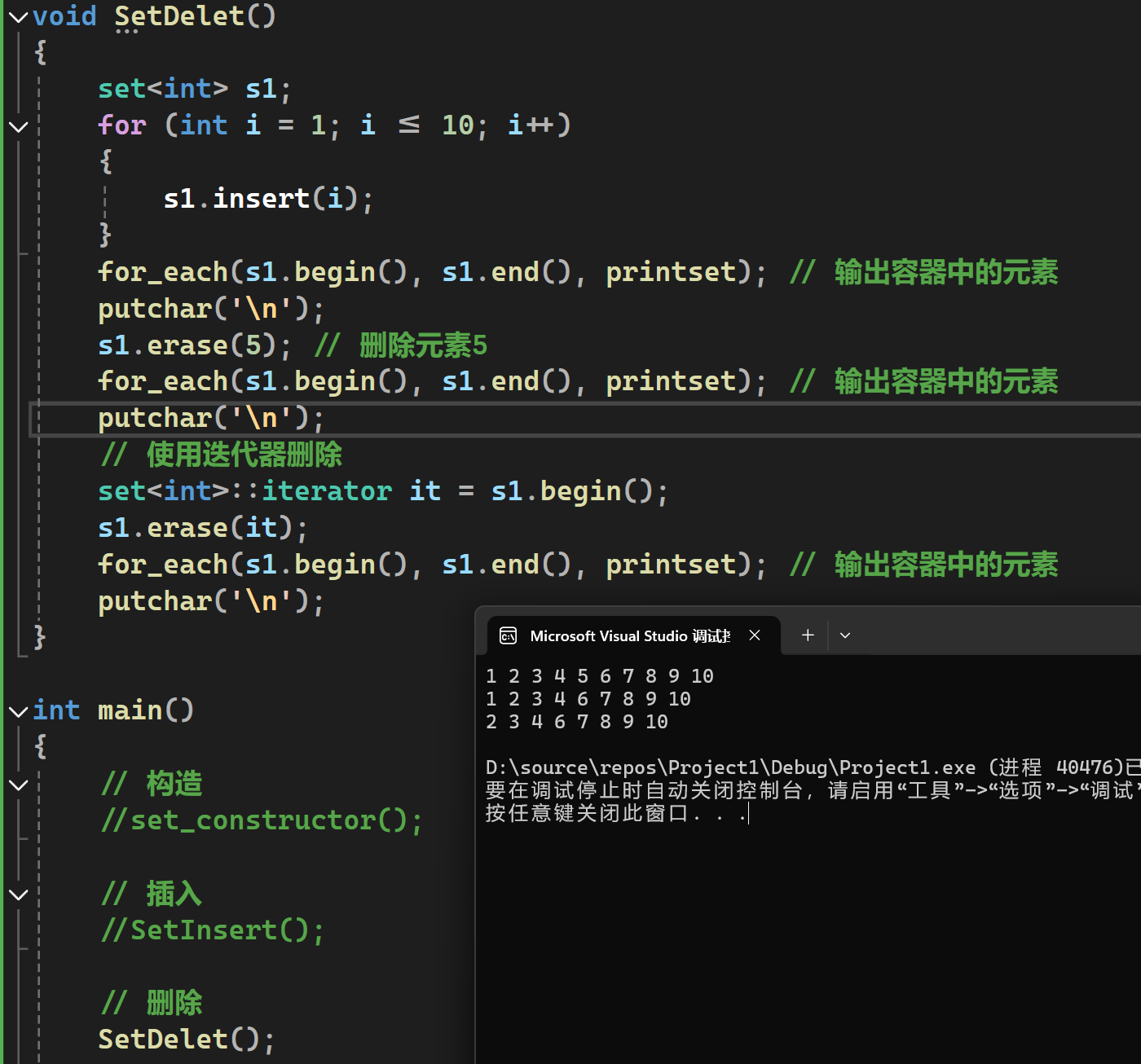Click the commented //set_constructor() line
This screenshot has width=1141, height=1064.
[261, 820]
